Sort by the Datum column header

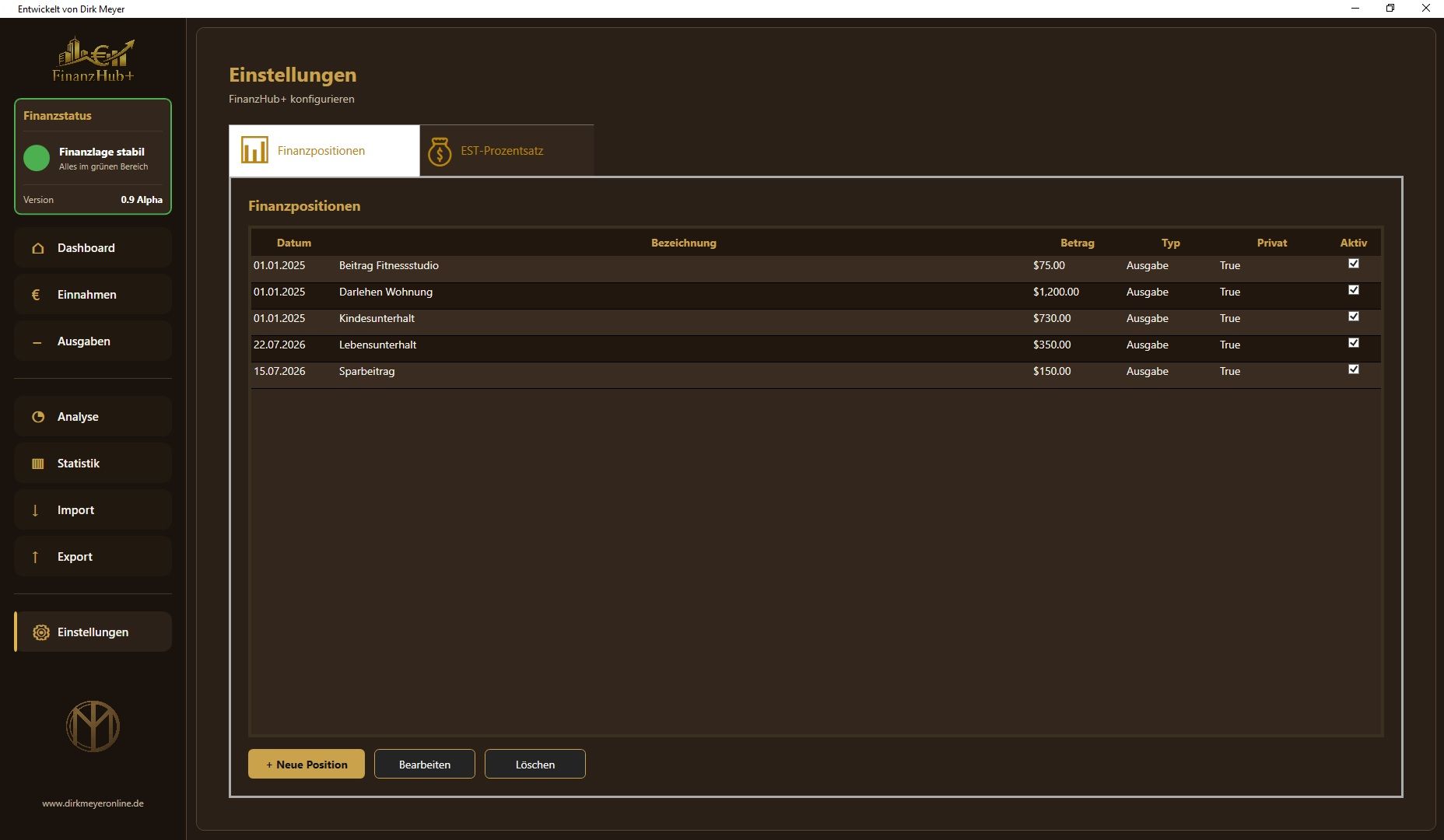click(x=294, y=243)
